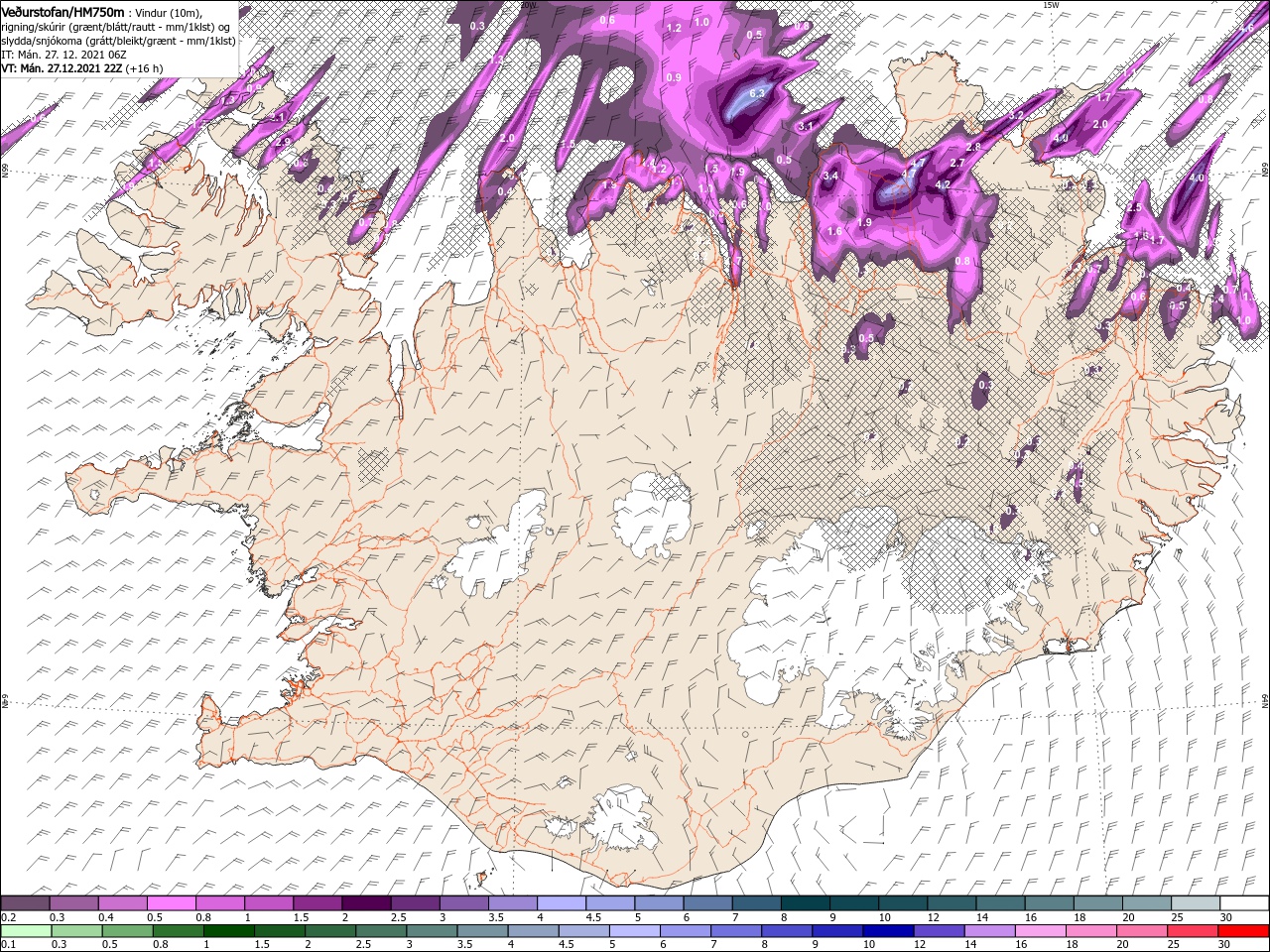Click the 3.4 precipitation value on the map

coord(831,177)
